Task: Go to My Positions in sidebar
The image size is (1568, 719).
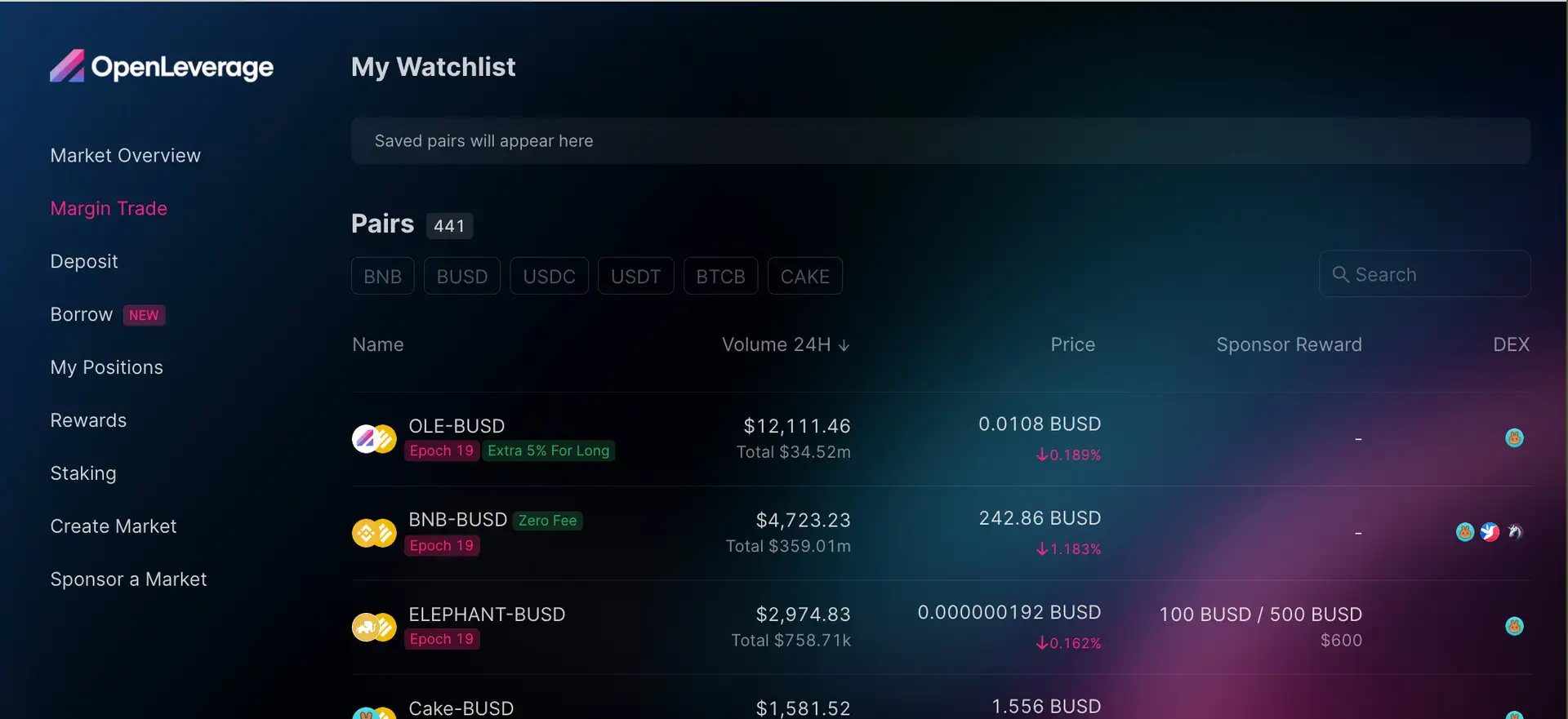Action: [106, 367]
